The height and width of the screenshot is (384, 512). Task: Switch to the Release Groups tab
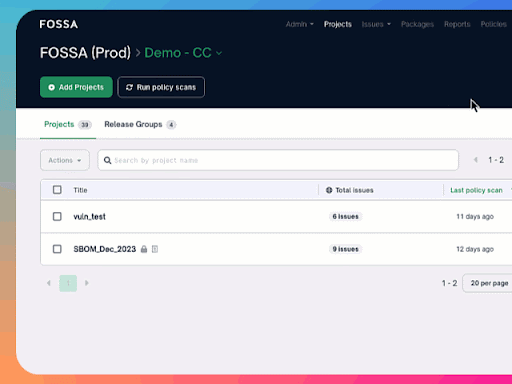140,124
